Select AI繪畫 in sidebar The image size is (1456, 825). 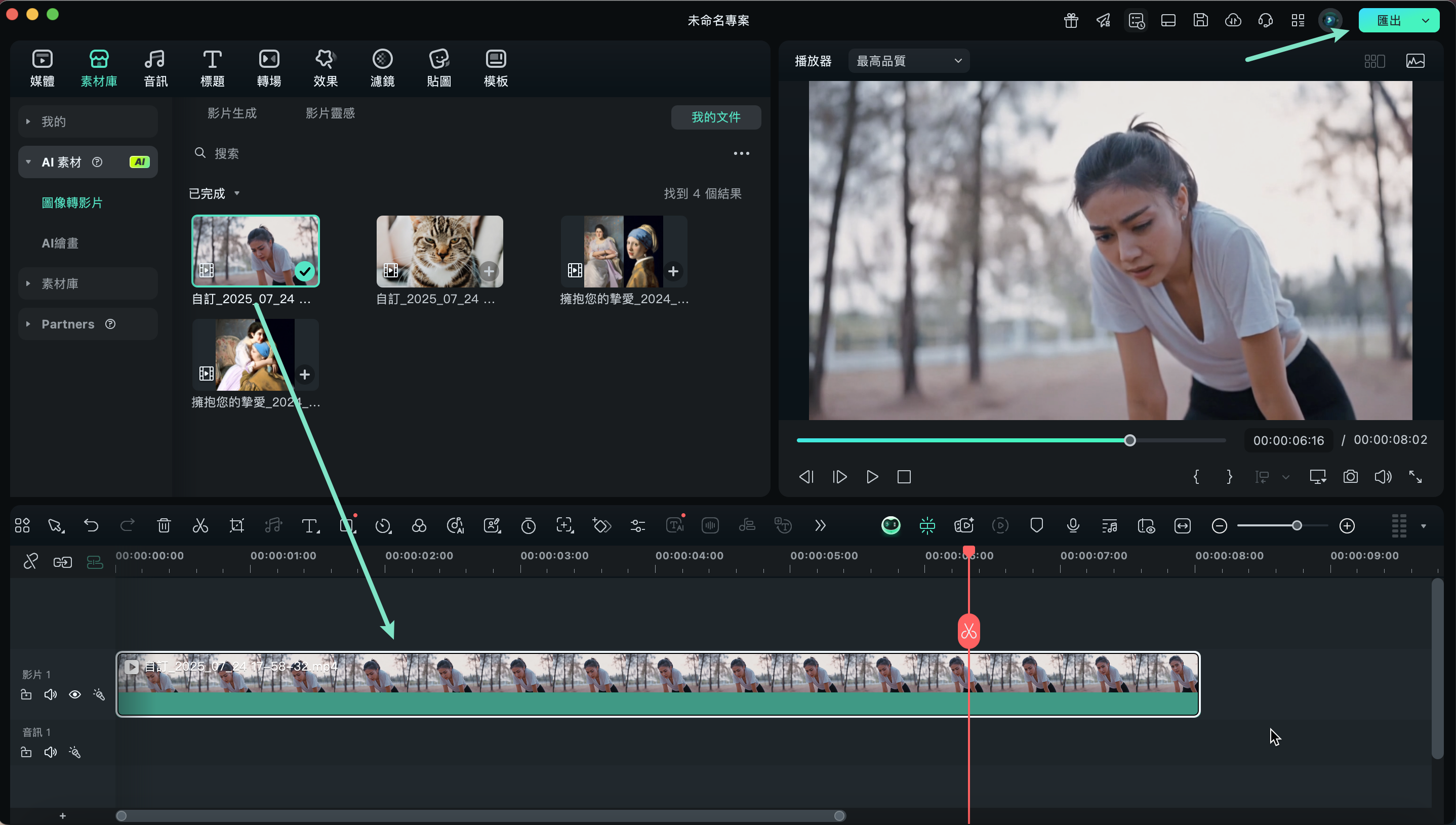click(x=60, y=243)
